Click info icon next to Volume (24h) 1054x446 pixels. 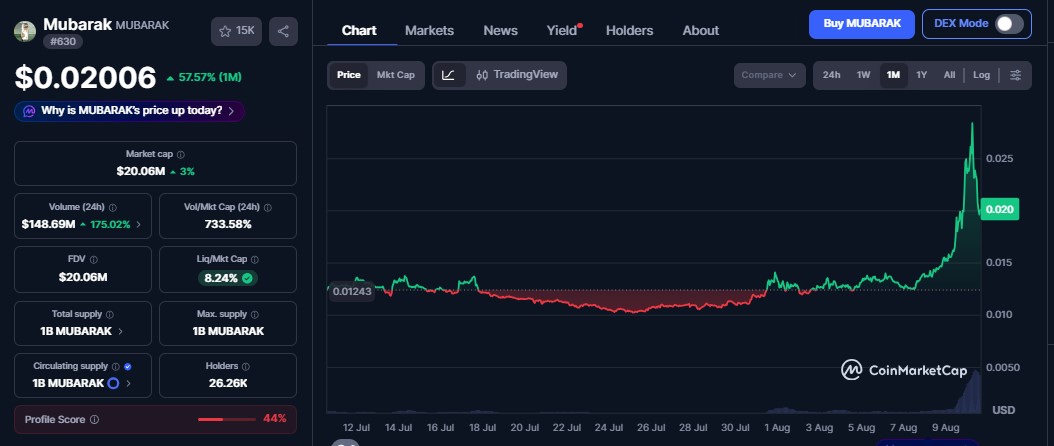click(112, 208)
